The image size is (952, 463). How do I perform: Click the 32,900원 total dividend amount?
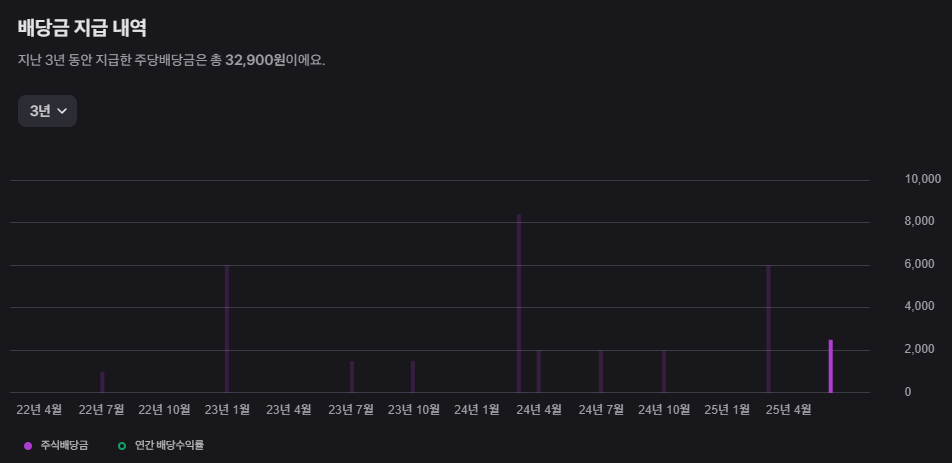(x=255, y=61)
